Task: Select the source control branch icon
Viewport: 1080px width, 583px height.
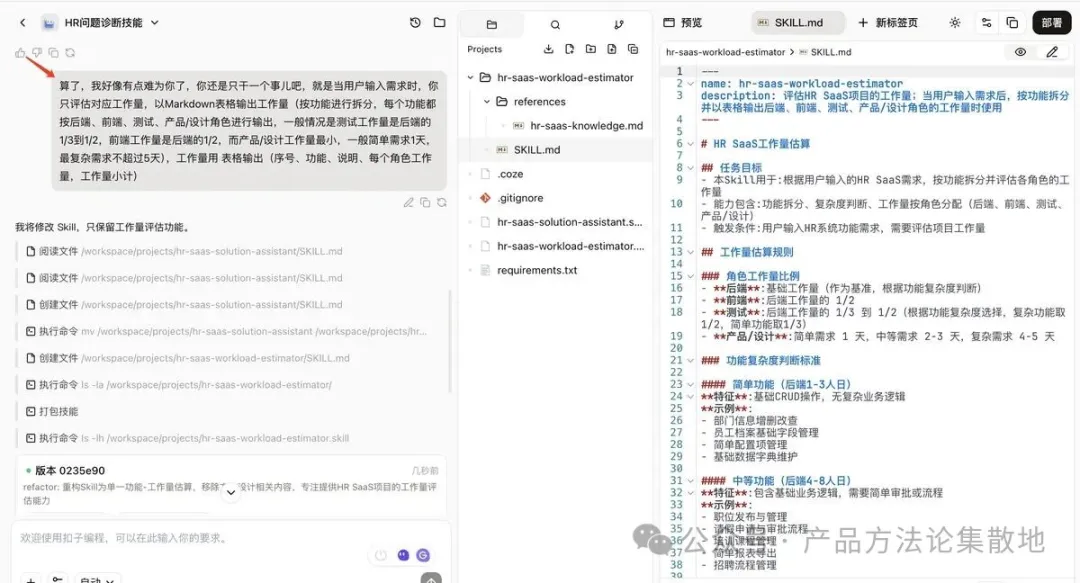Action: 620,24
